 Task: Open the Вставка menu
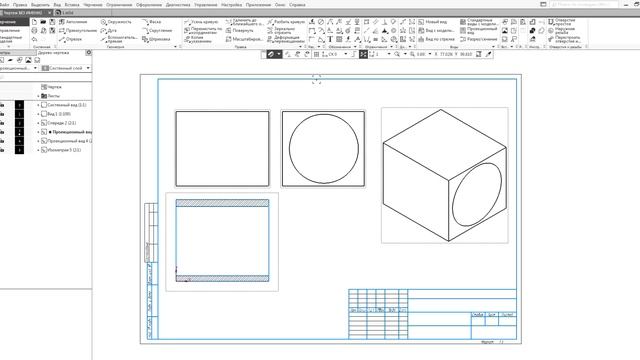click(x=72, y=5)
